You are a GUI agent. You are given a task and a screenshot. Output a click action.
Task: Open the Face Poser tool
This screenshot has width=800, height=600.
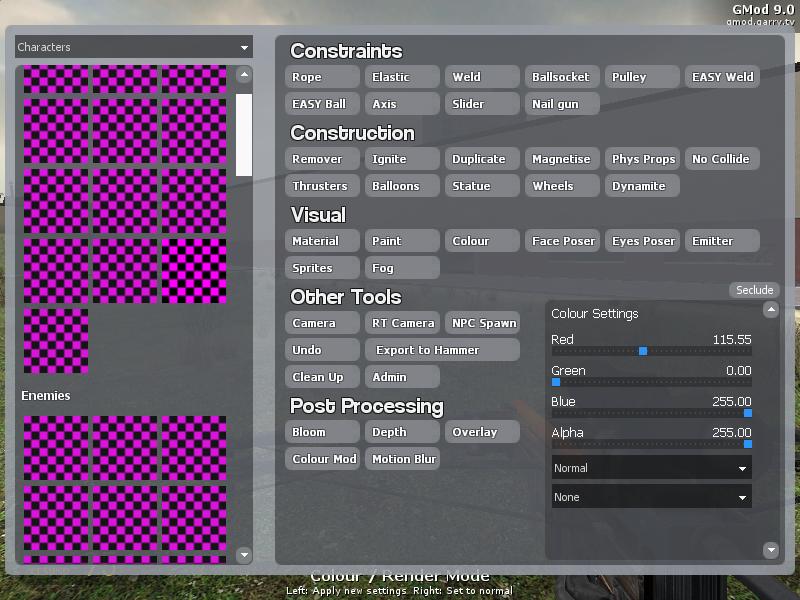(x=561, y=241)
